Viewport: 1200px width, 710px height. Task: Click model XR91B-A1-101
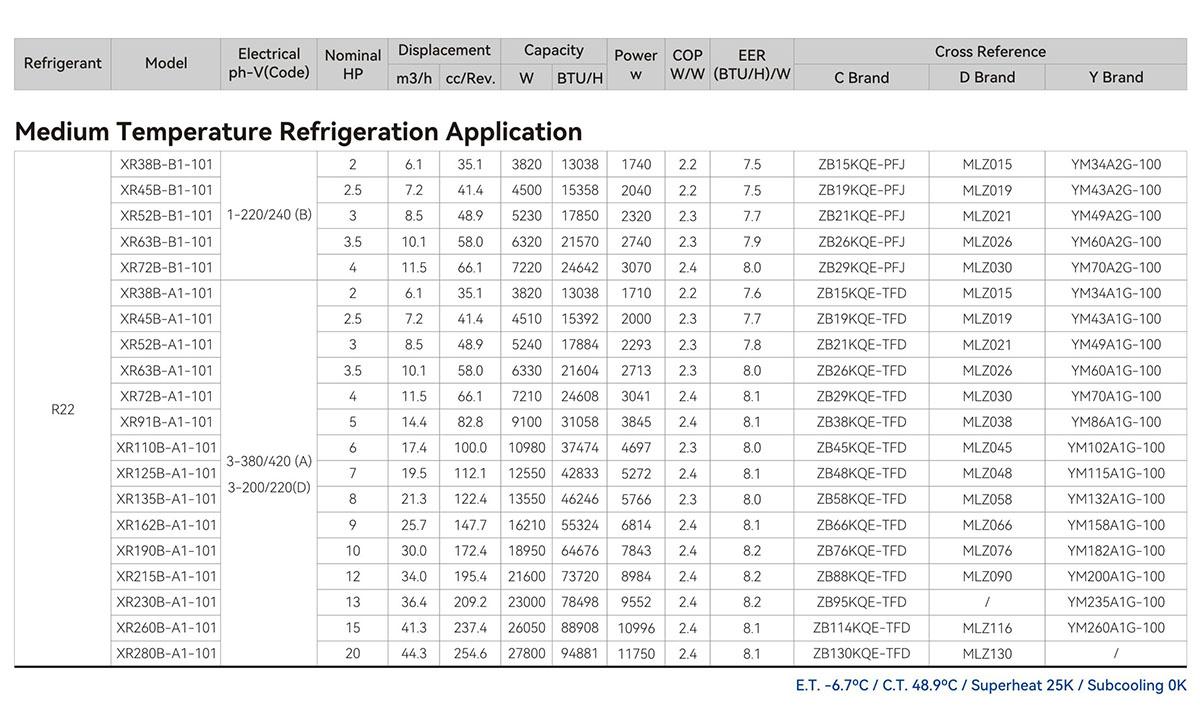pyautogui.click(x=166, y=422)
